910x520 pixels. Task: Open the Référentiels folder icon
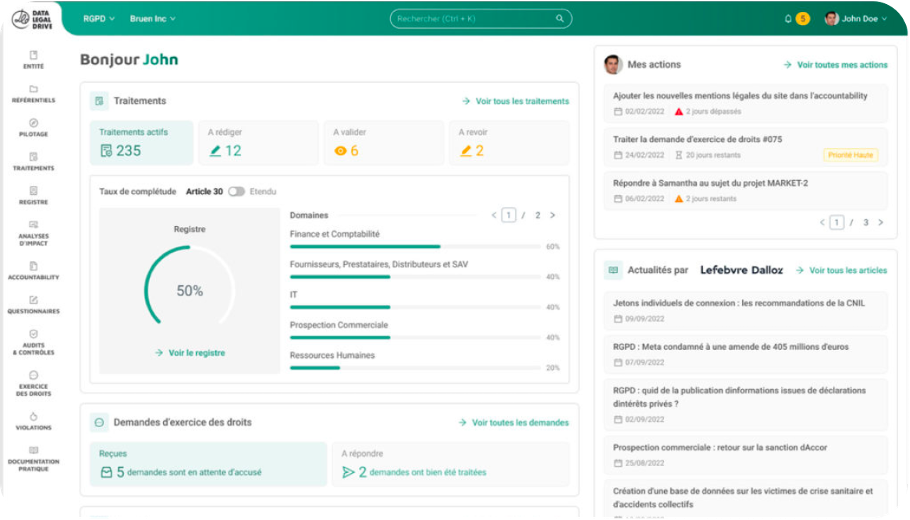coord(33,90)
